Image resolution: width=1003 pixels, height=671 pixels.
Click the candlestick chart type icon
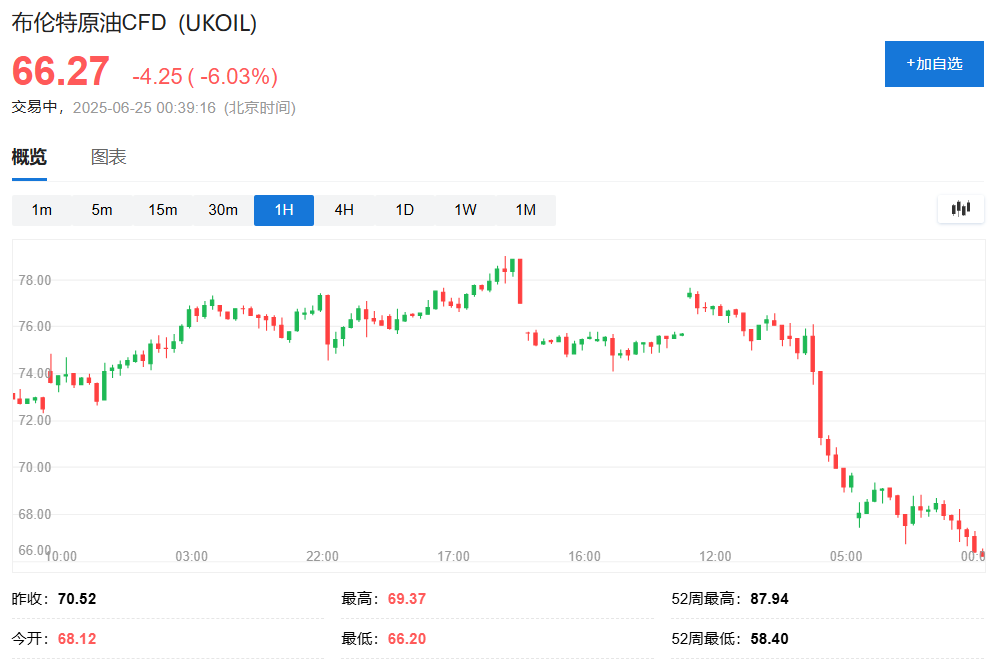click(961, 209)
